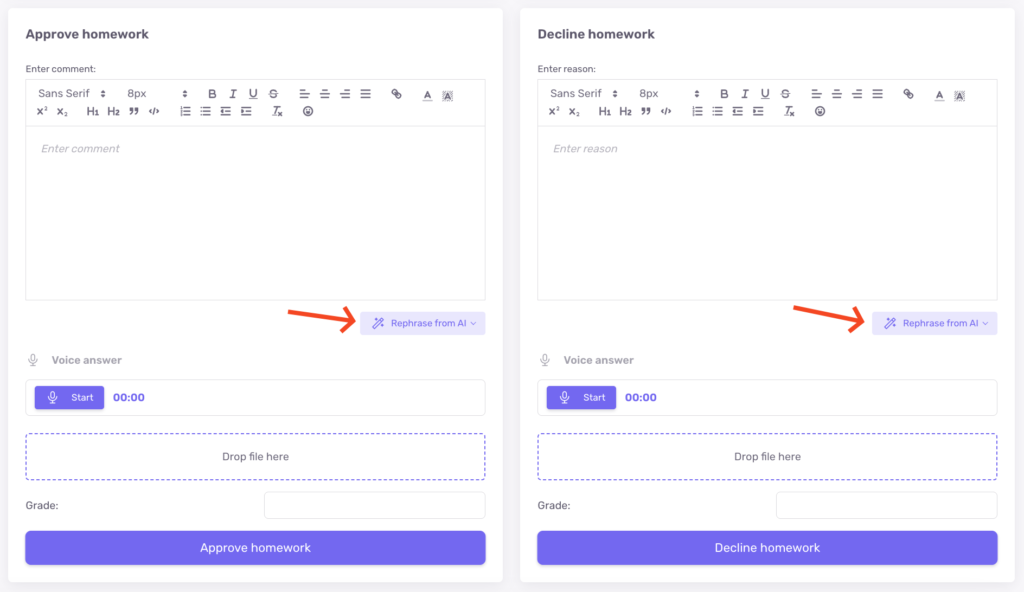Insert code block in the Approve editor
Viewport: 1024px width, 592px height.
click(153, 111)
